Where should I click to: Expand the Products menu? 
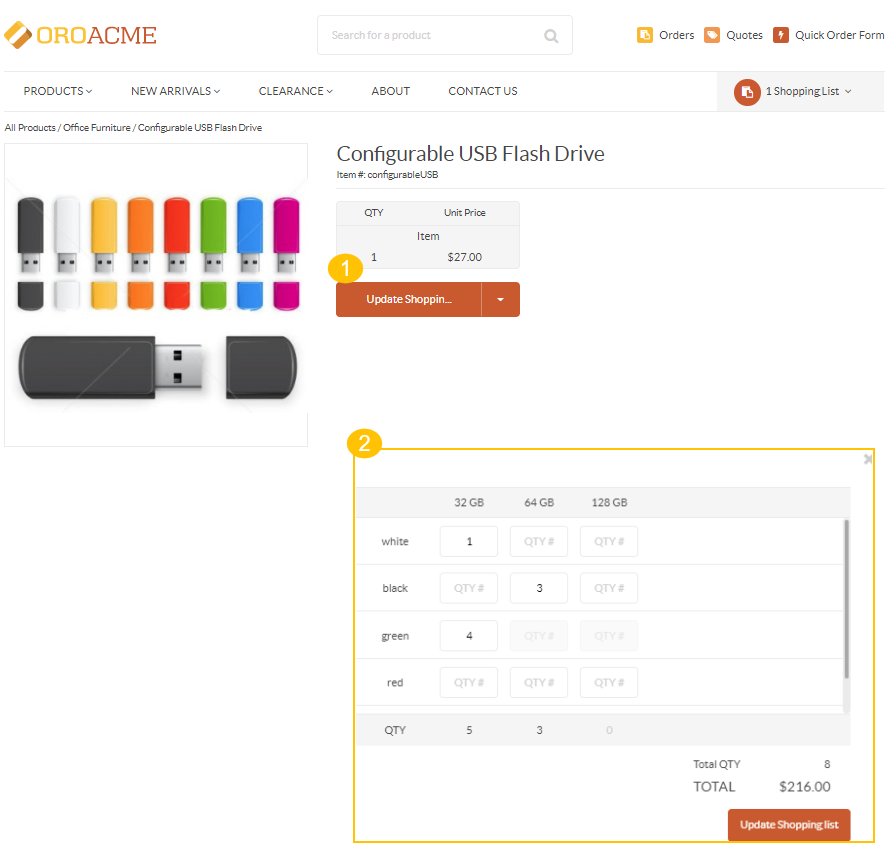point(58,91)
